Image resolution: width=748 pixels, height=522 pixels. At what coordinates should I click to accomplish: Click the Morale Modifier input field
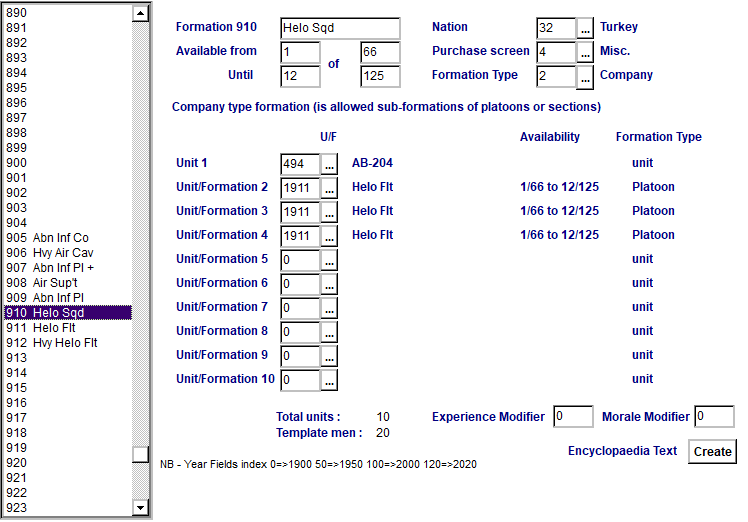click(714, 417)
